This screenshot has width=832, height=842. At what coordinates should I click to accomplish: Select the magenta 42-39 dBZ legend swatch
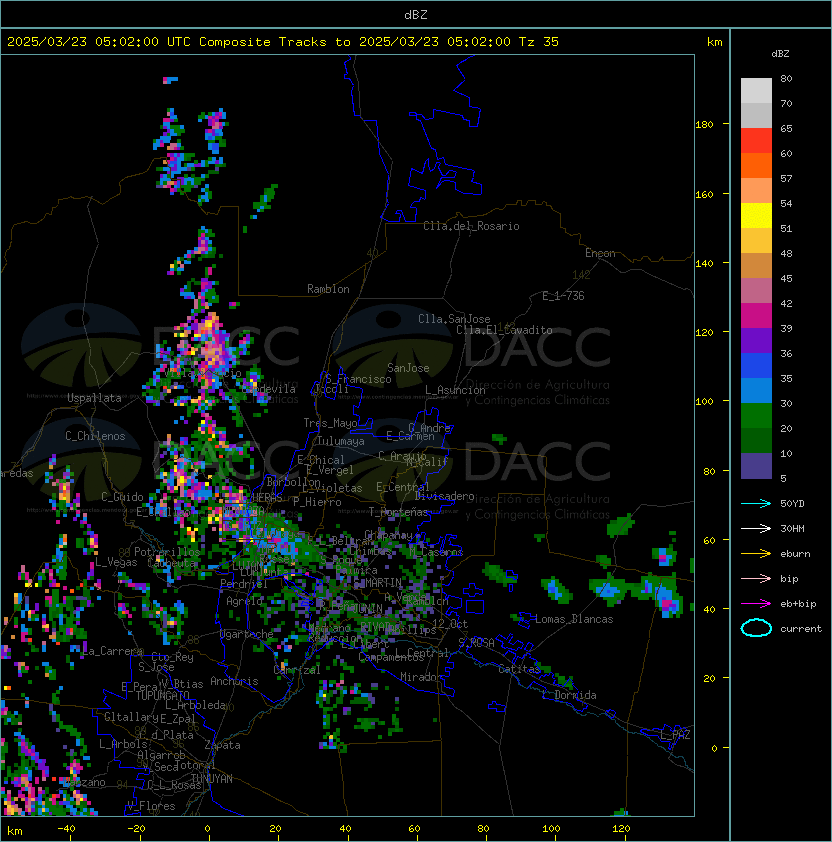tap(756, 316)
